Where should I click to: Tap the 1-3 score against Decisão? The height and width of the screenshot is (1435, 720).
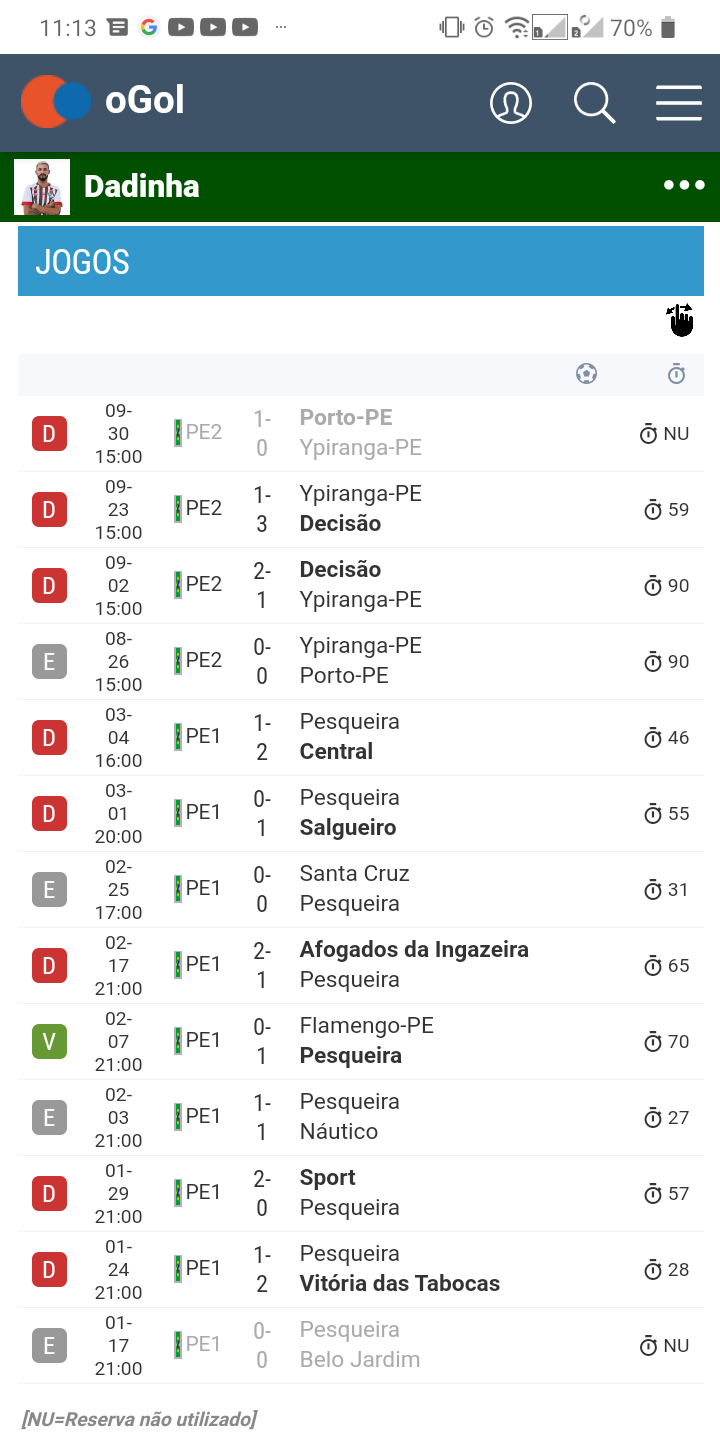pyautogui.click(x=262, y=509)
